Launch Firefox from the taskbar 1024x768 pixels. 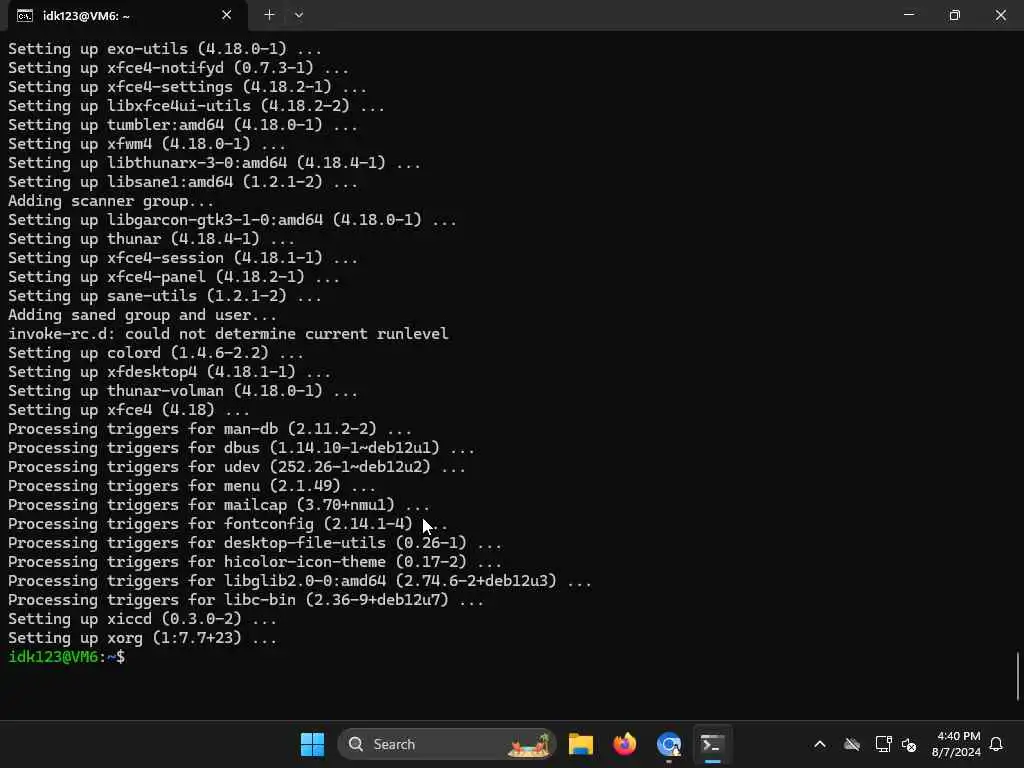click(x=624, y=744)
